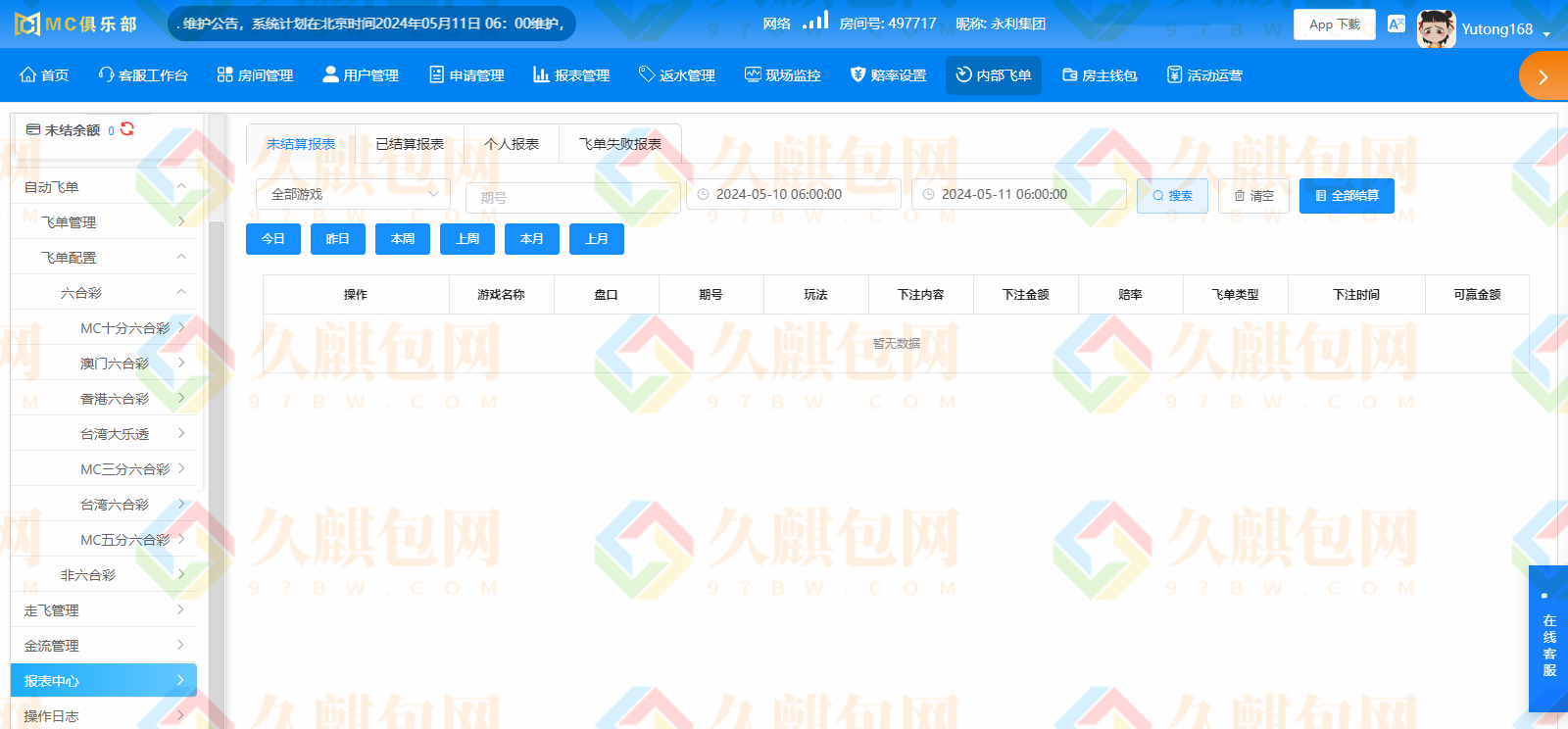This screenshot has width=1568, height=729.
Task: Click the App 下载 button
Action: (x=1335, y=24)
